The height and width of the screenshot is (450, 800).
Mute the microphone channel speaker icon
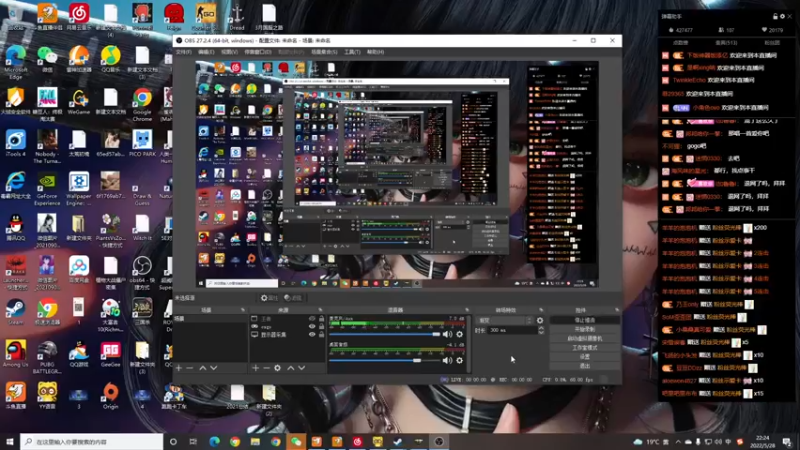pyautogui.click(x=447, y=334)
